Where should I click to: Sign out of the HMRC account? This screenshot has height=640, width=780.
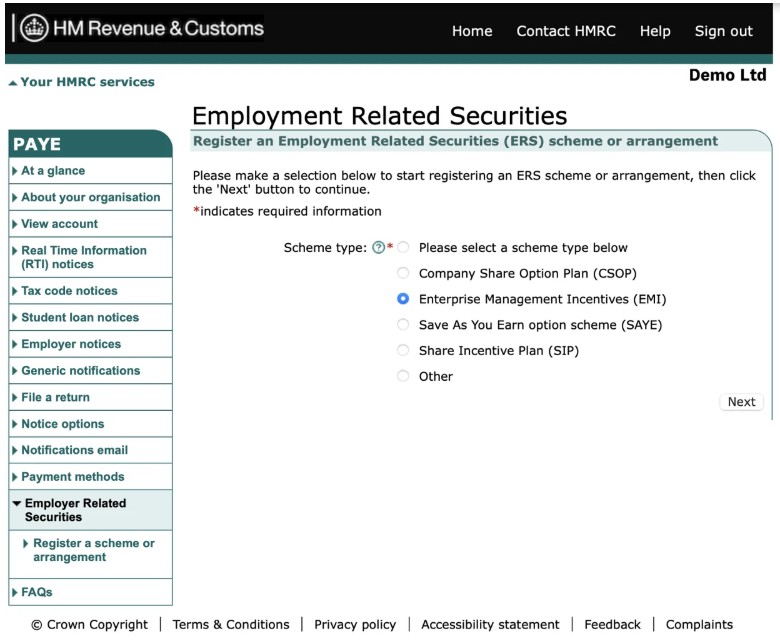(x=724, y=31)
